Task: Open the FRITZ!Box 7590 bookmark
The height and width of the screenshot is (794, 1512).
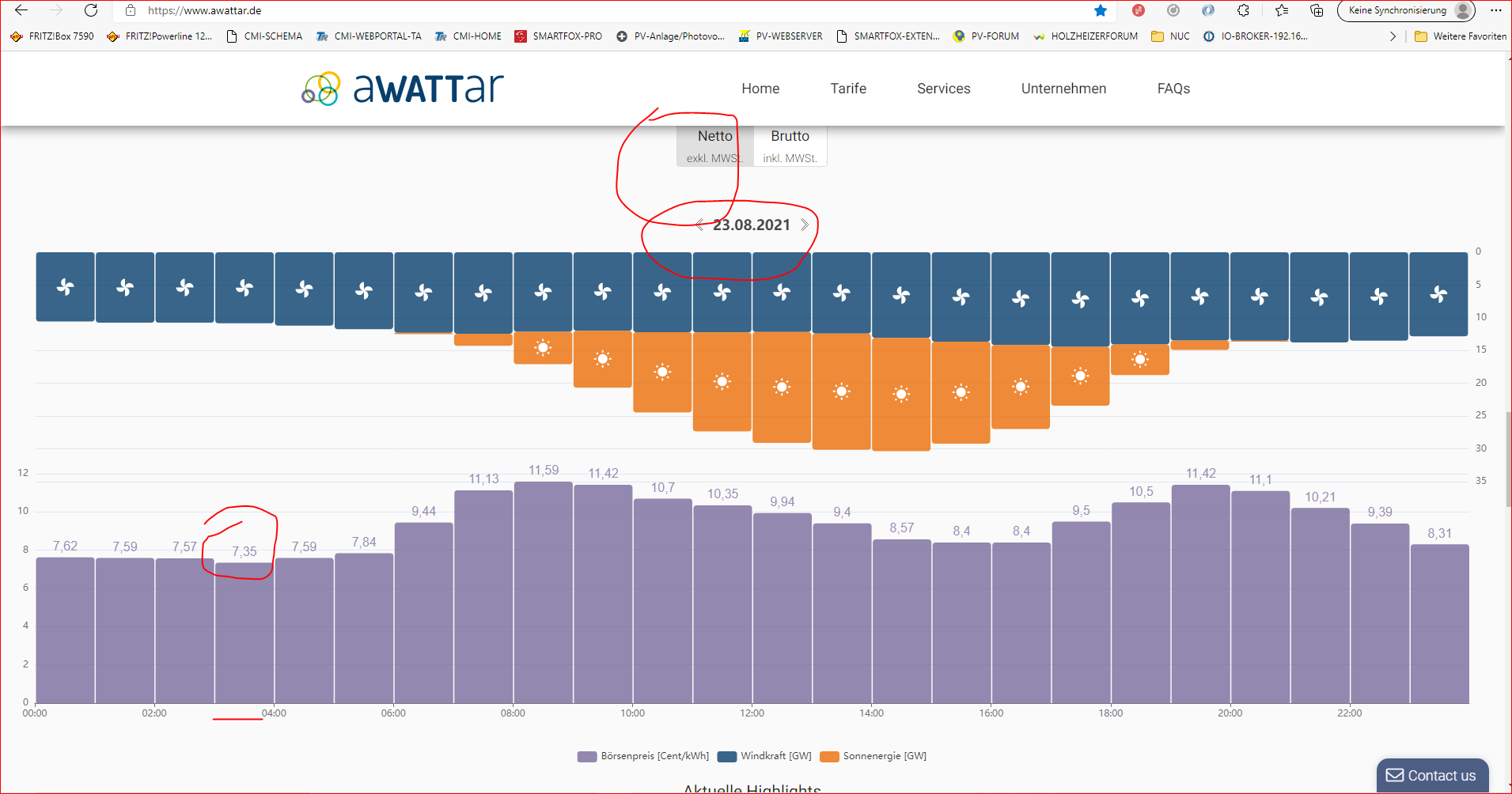Action: [52, 36]
